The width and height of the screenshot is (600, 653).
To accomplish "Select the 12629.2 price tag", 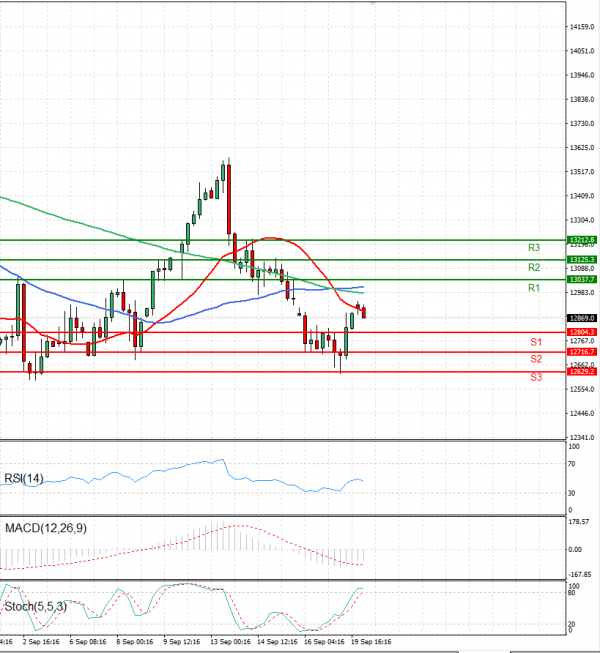I will click(x=582, y=371).
